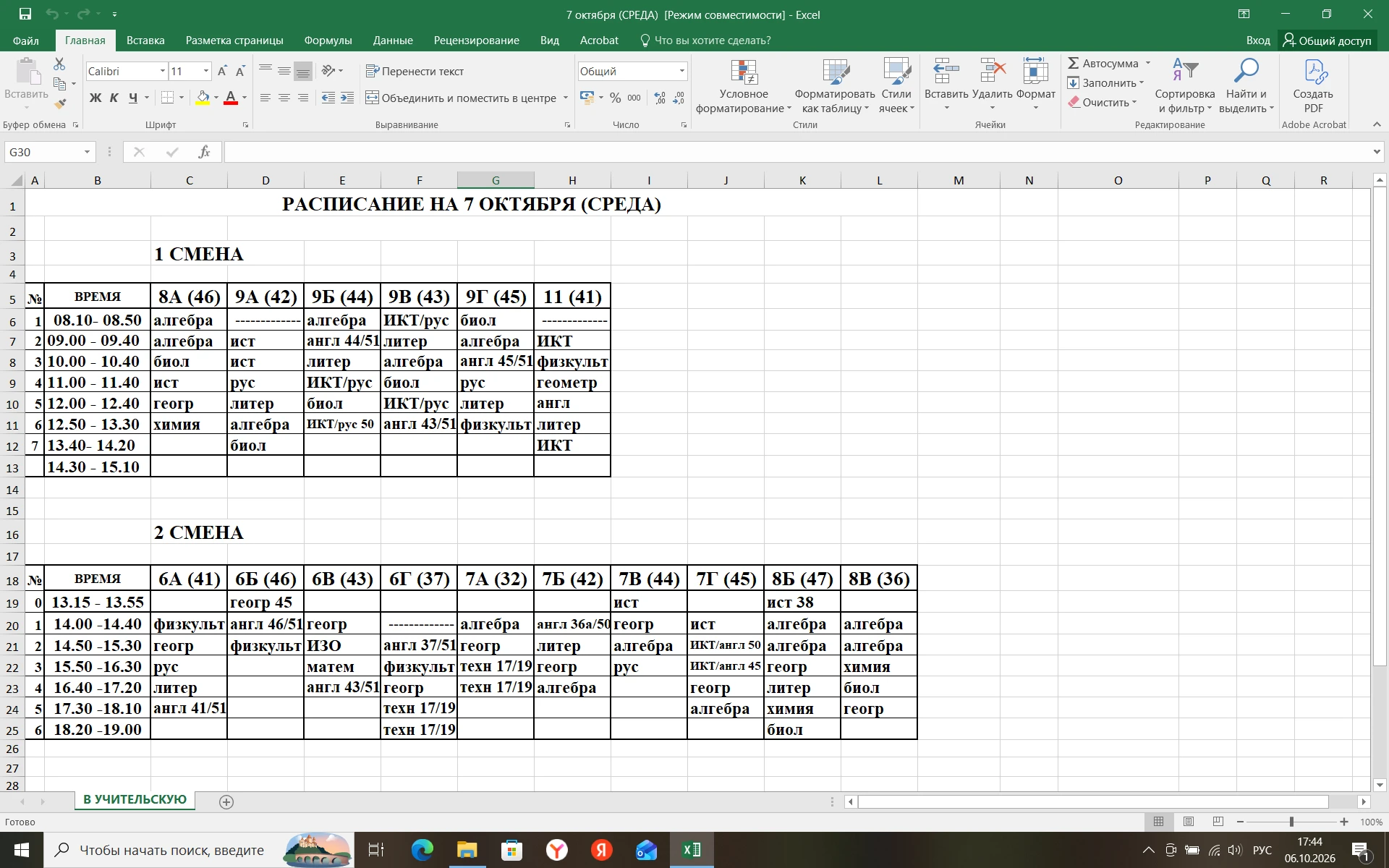Toggle Wrap Text (Перенести текст)

415,71
